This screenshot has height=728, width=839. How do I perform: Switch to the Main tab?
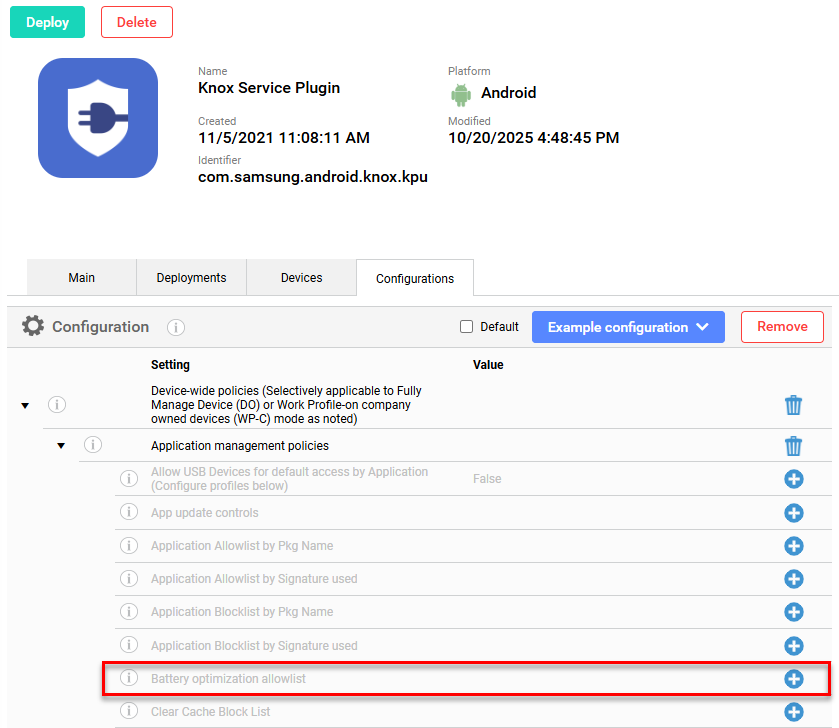click(81, 277)
